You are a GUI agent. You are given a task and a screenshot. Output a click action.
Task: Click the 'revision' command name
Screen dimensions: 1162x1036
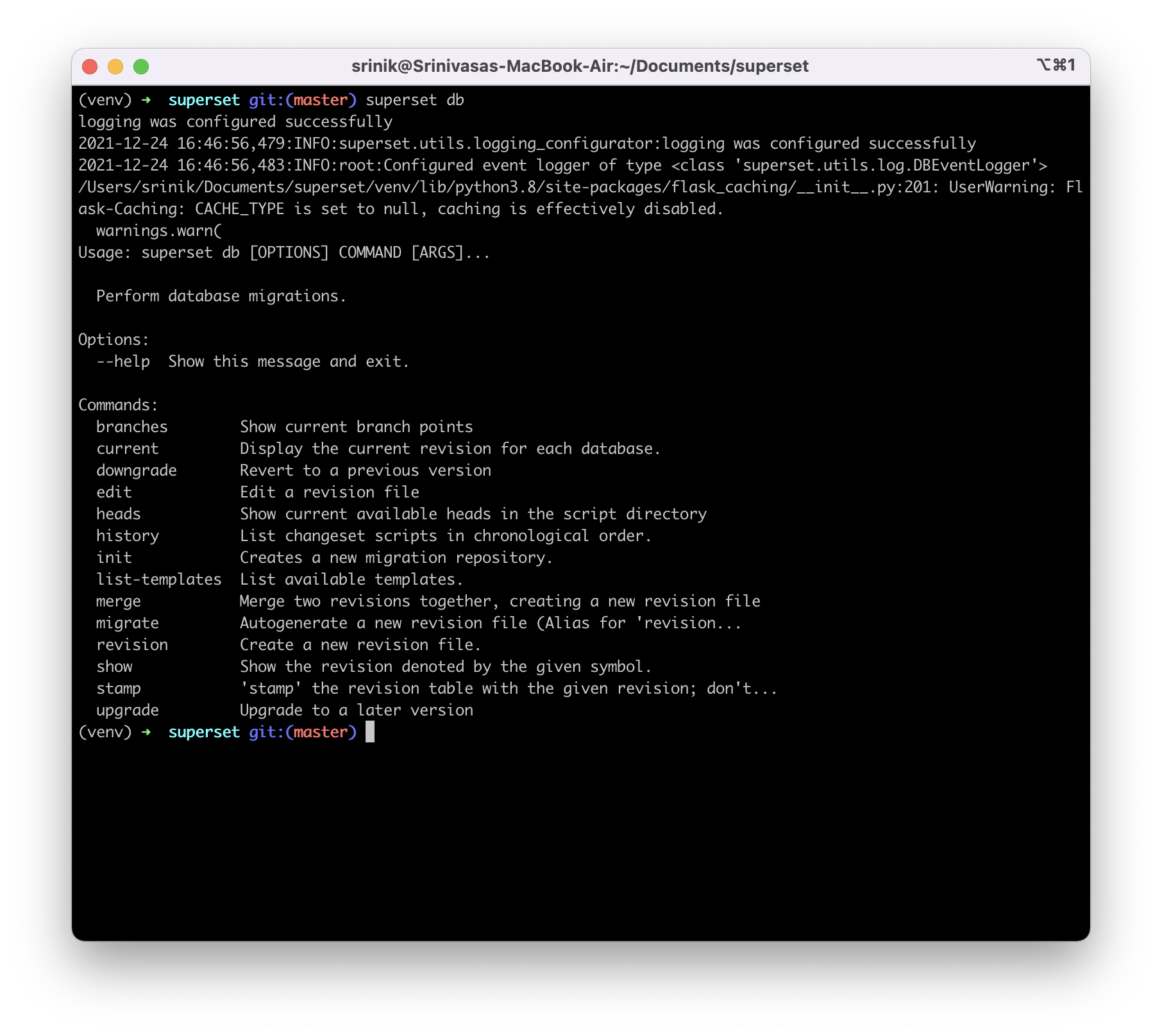[132, 645]
